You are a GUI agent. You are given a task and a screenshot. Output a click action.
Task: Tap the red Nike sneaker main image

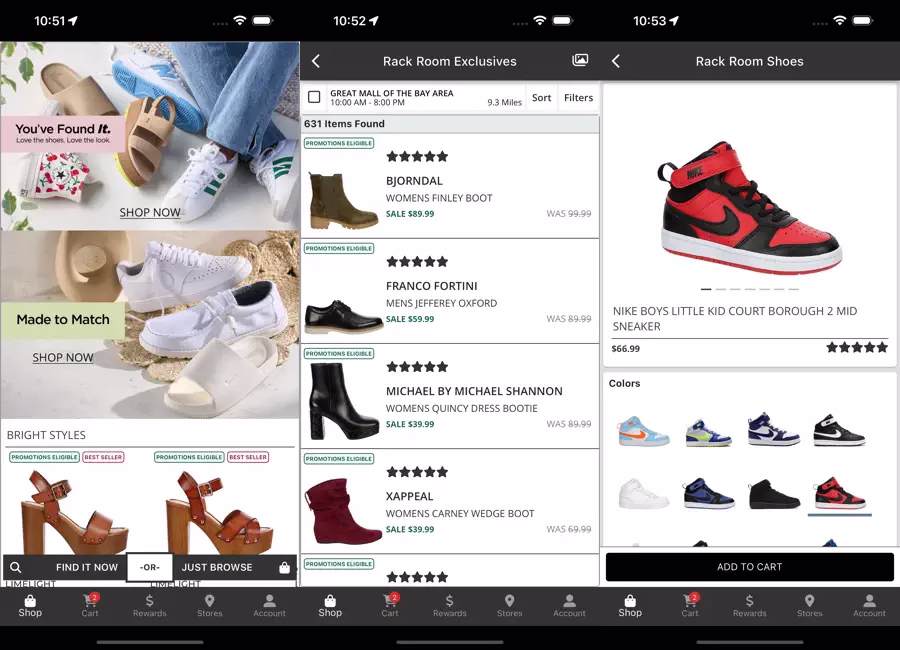point(750,208)
